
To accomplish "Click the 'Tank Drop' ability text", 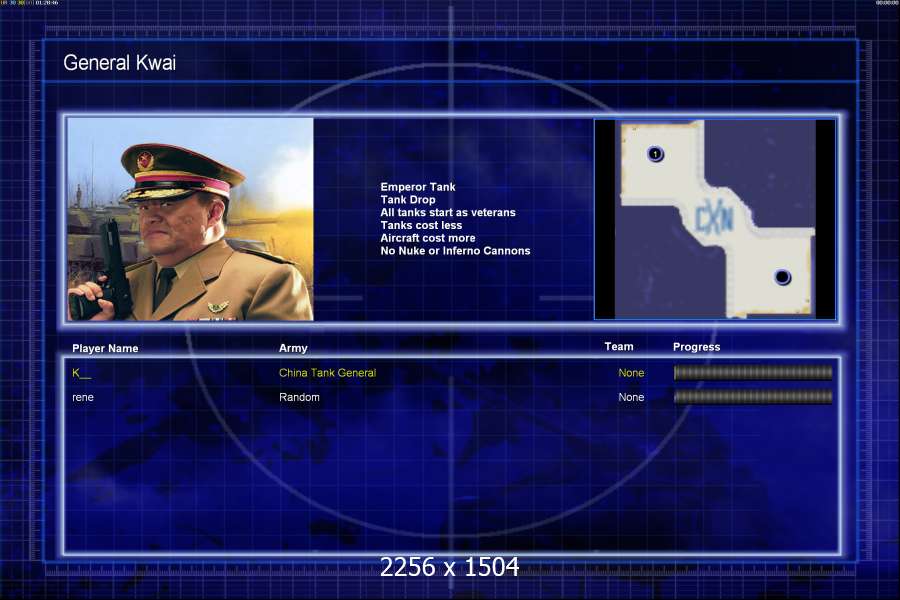I will click(408, 199).
